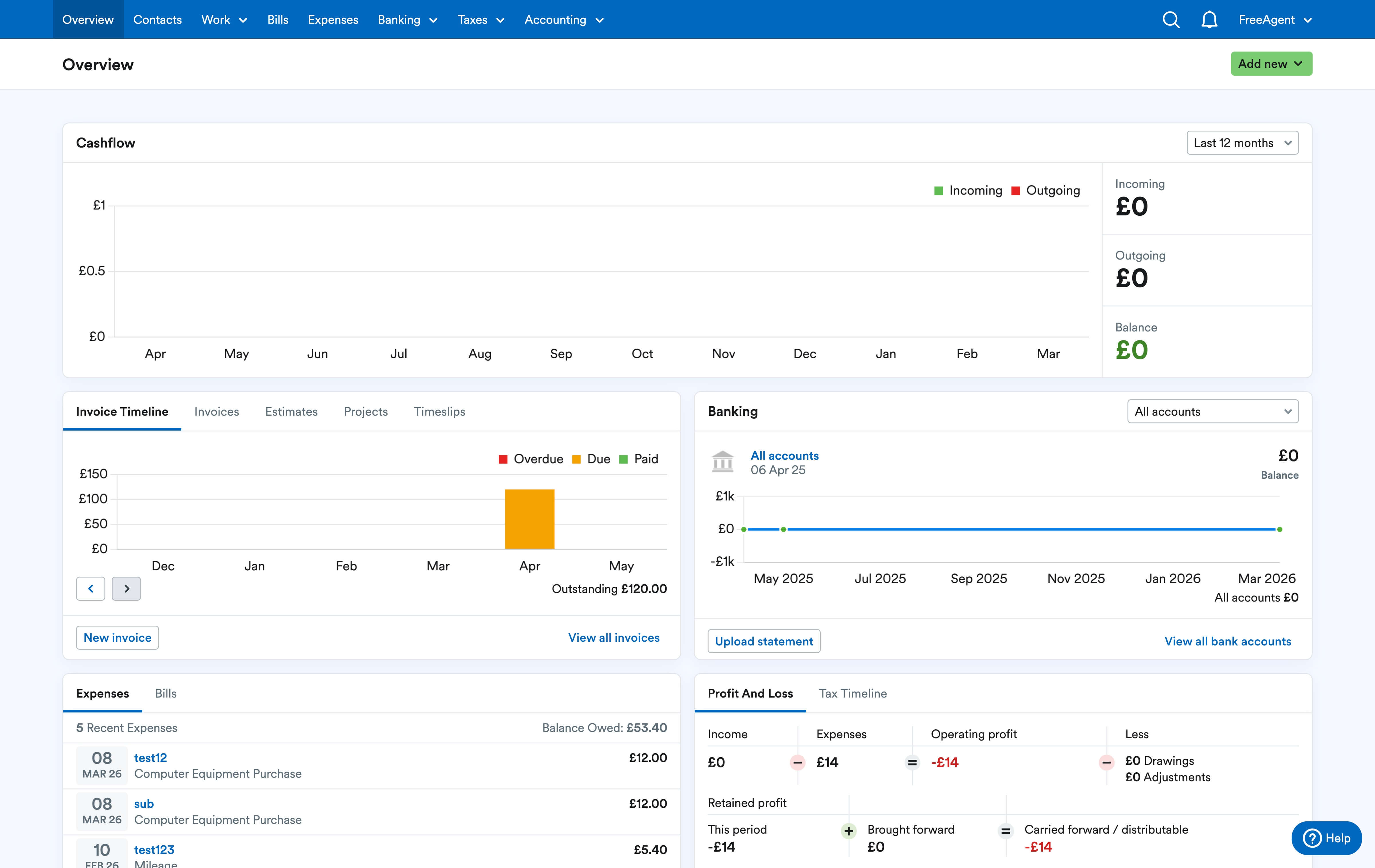
Task: Open View all bank accounts
Action: 1228,641
